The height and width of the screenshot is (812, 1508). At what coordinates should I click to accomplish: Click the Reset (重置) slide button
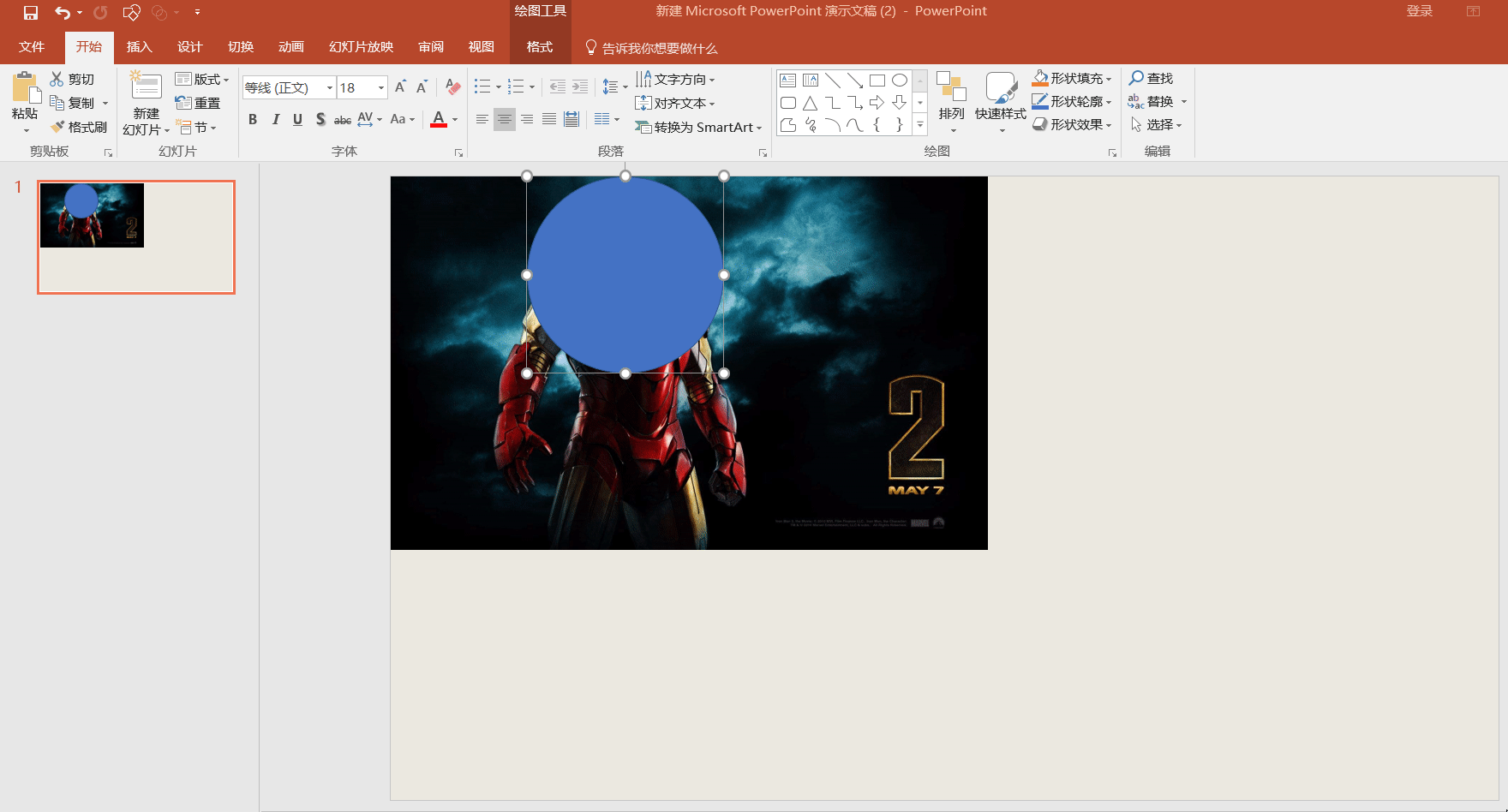tap(198, 103)
